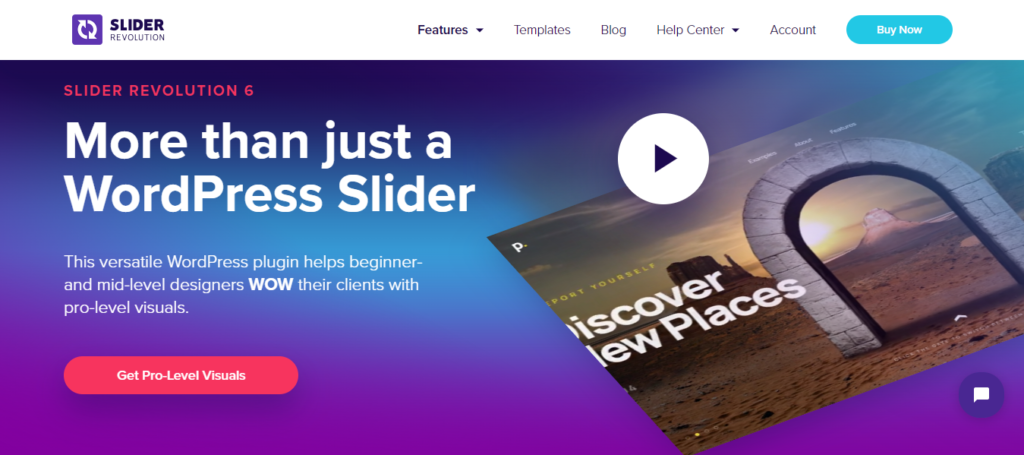
Task: Click the up chevron arrow in slider preview
Action: coord(960,318)
